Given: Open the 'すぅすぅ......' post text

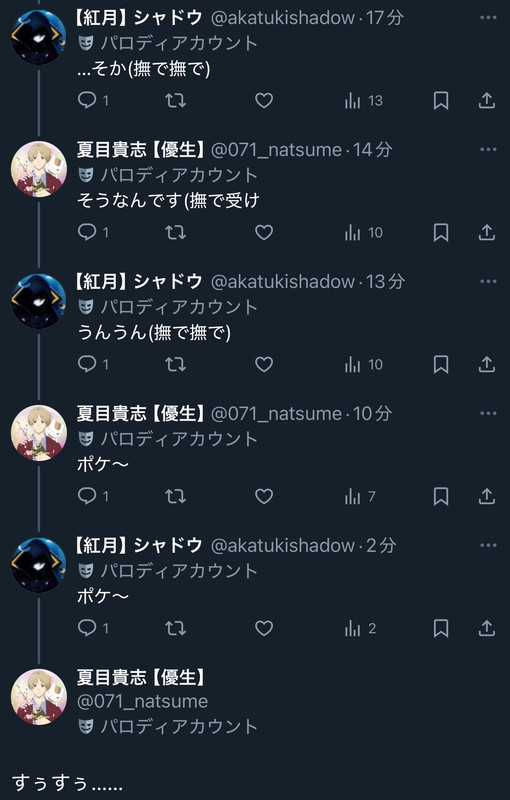Looking at the screenshot, I should point(67,782).
